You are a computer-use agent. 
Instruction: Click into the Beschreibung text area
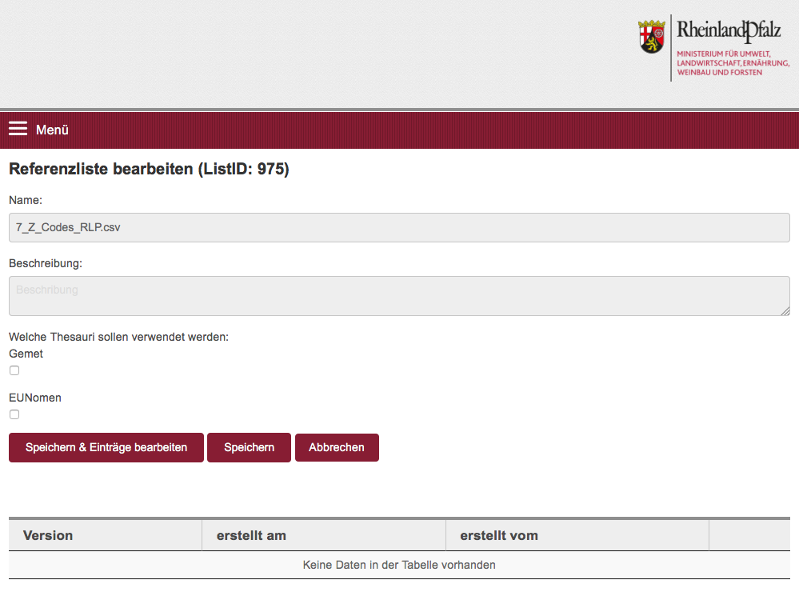pyautogui.click(x=399, y=296)
